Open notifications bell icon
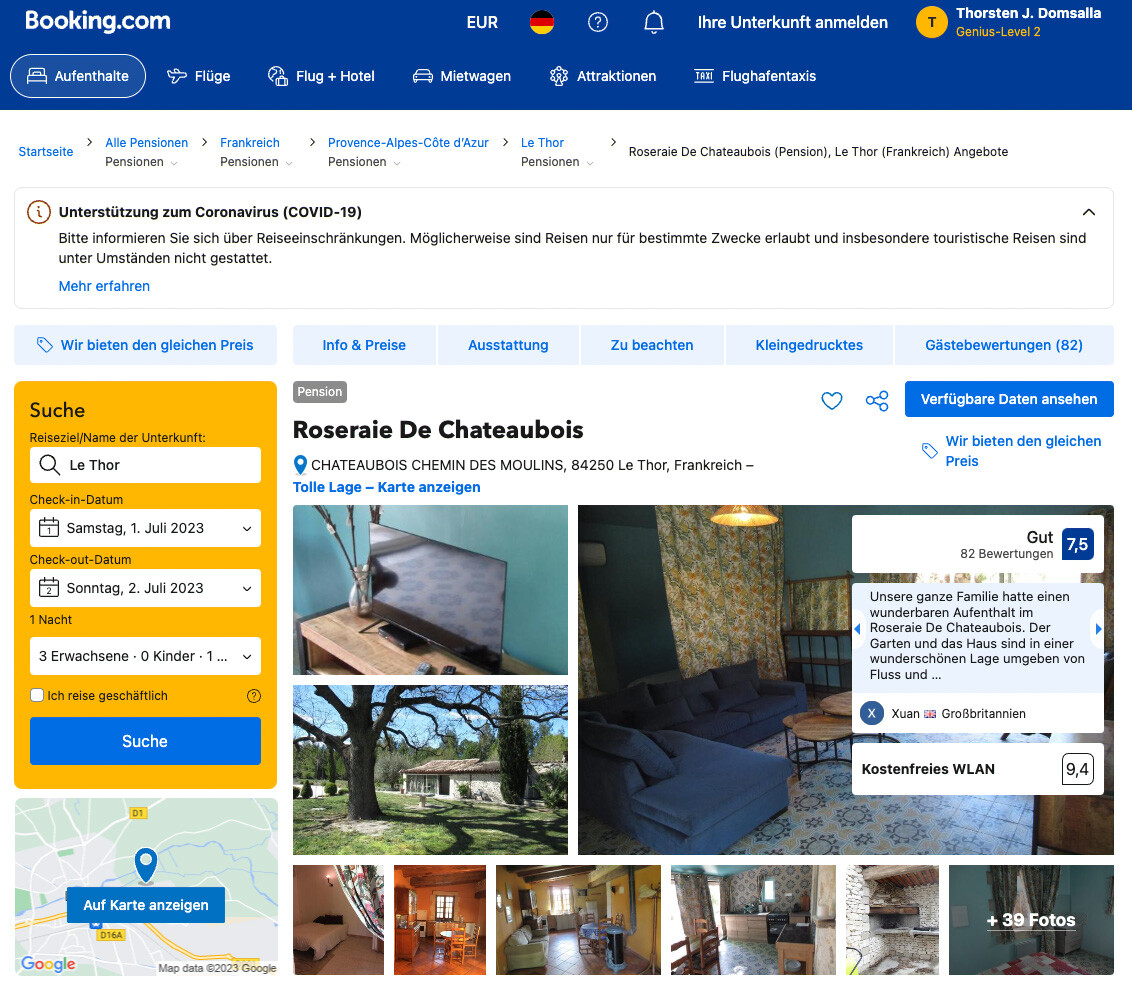Viewport: 1132px width, 1001px height. pos(653,22)
